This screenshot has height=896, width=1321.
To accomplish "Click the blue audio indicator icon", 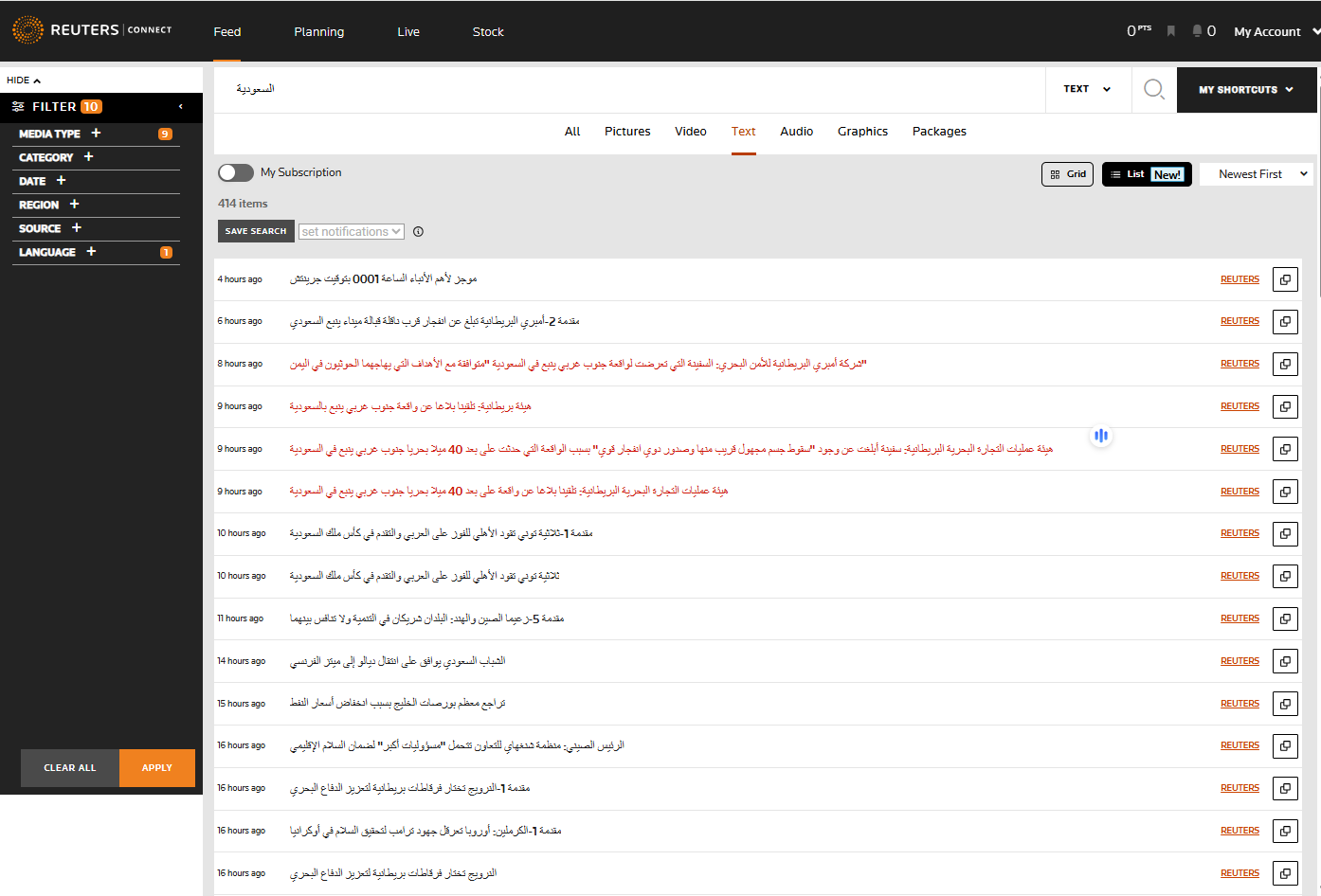I will (1100, 436).
